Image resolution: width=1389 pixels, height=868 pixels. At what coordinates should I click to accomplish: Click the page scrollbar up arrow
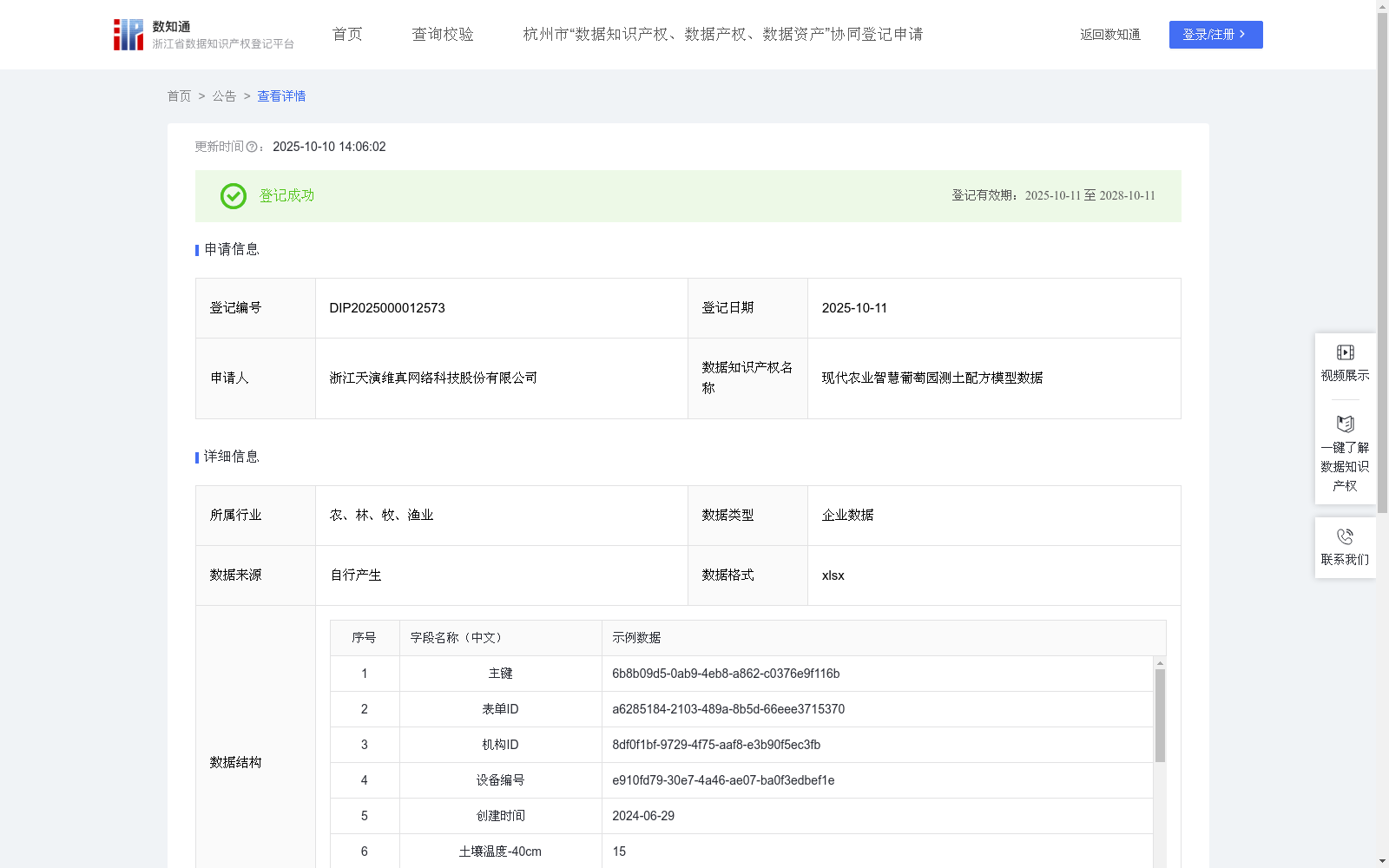[x=1382, y=6]
